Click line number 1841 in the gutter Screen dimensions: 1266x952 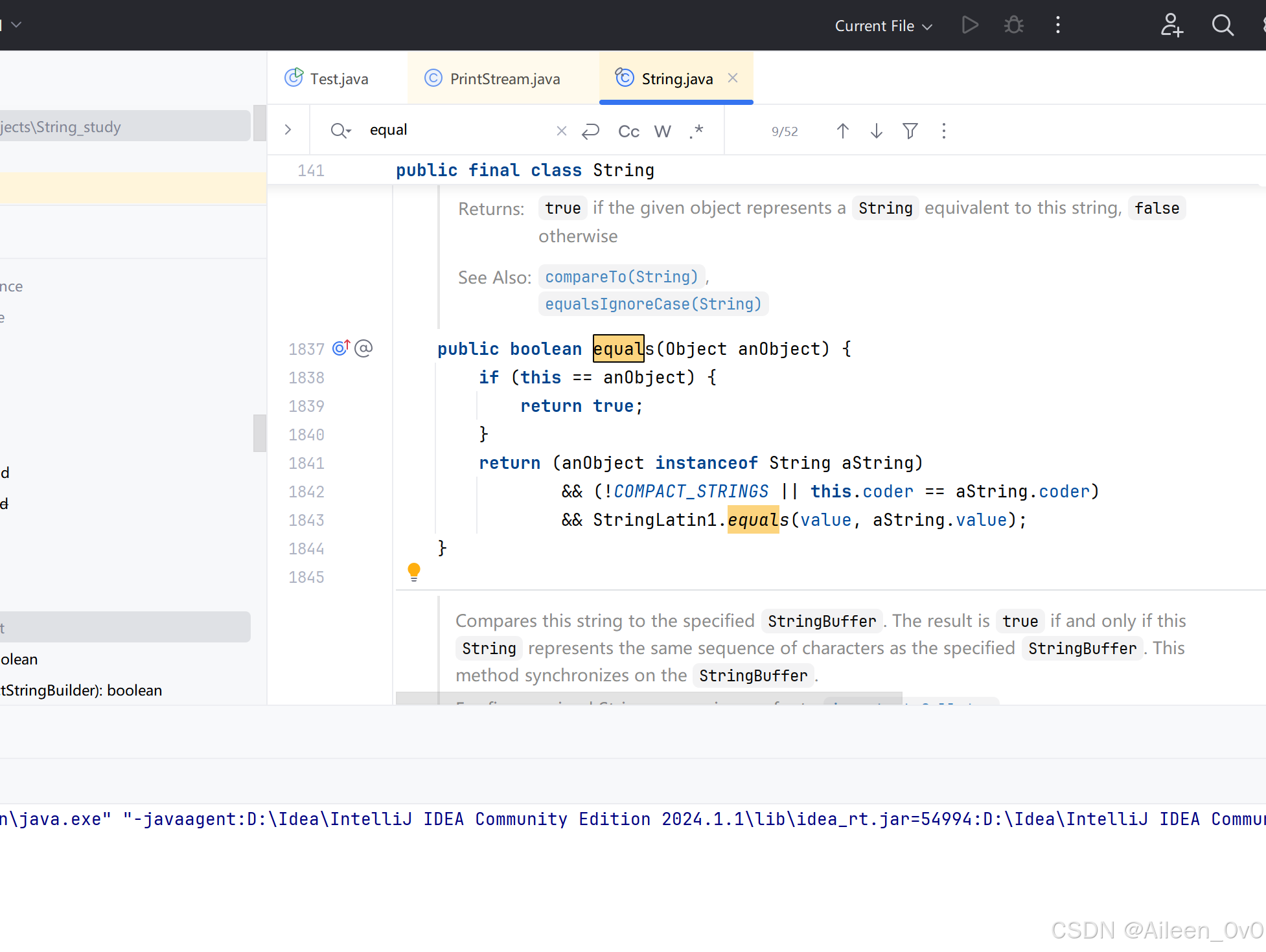click(306, 463)
